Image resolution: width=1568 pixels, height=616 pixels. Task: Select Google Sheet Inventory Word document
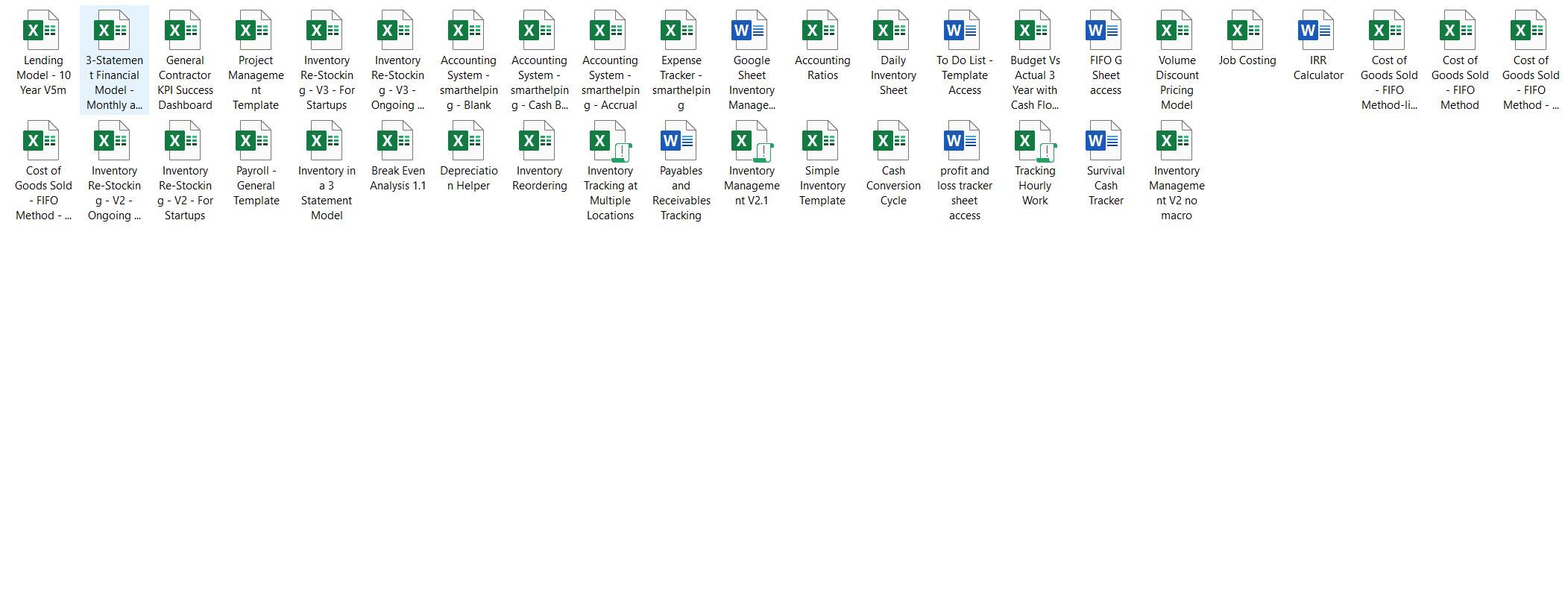751,31
